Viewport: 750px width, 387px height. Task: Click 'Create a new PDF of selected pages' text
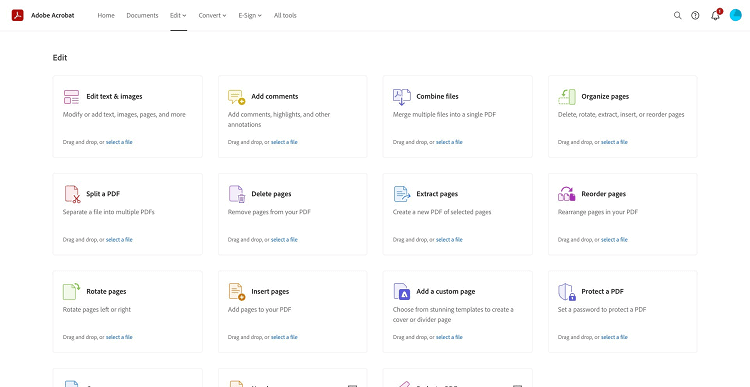click(x=442, y=212)
